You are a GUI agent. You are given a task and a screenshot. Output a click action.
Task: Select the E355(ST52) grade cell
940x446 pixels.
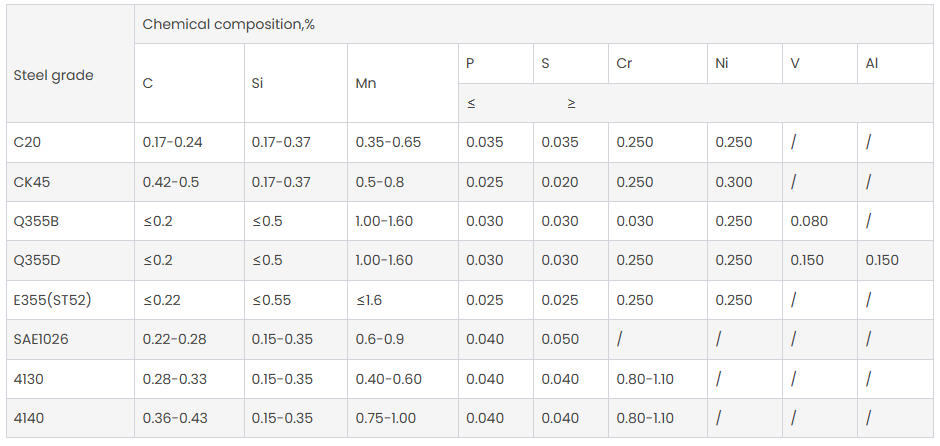tap(52, 300)
